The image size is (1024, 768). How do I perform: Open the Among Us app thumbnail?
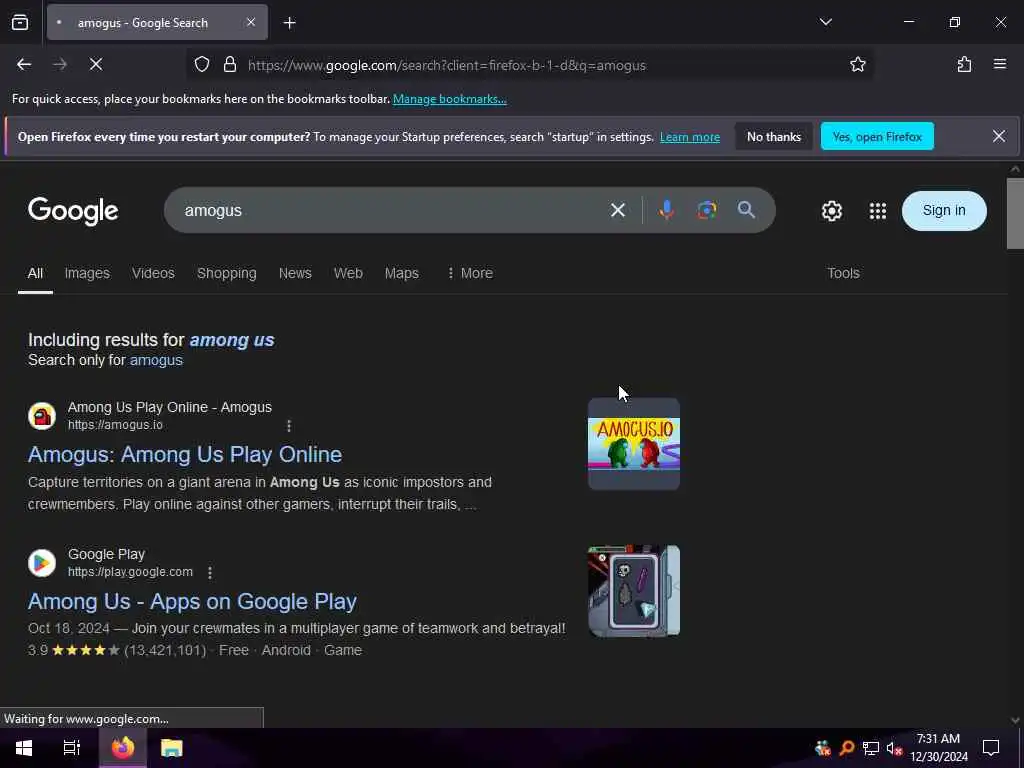point(633,591)
